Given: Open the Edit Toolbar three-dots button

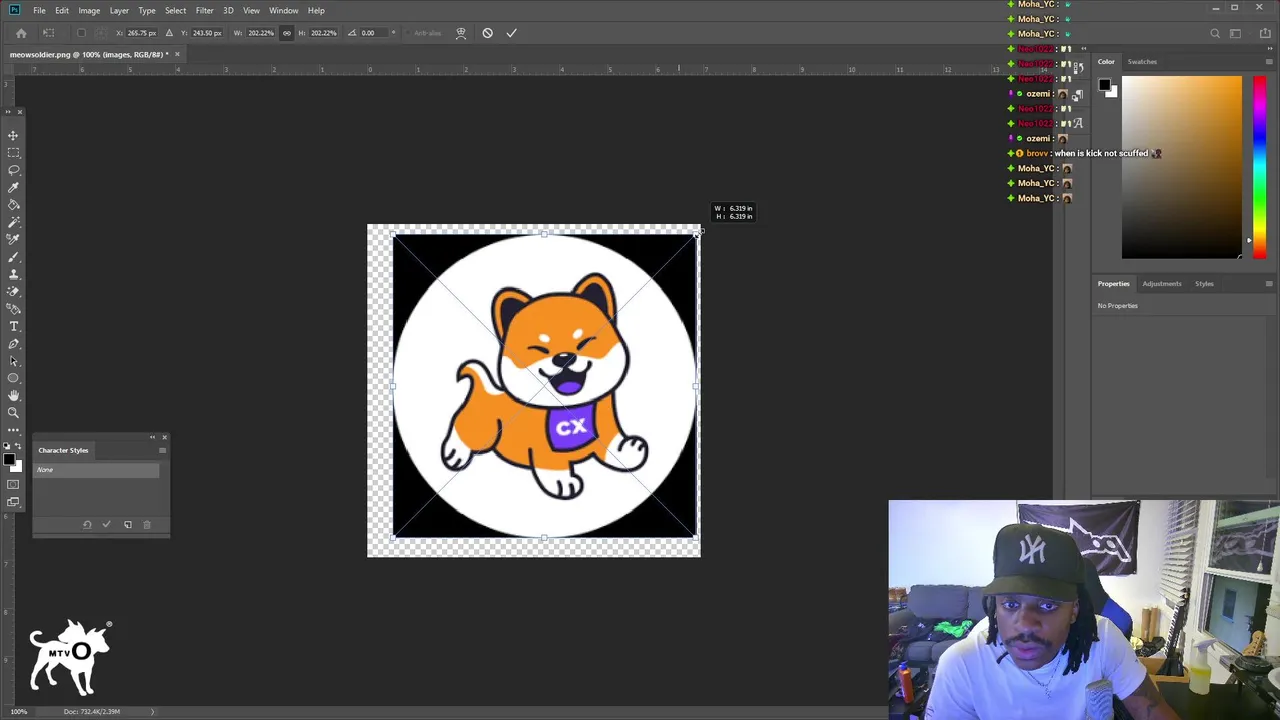Looking at the screenshot, I should click(13, 430).
